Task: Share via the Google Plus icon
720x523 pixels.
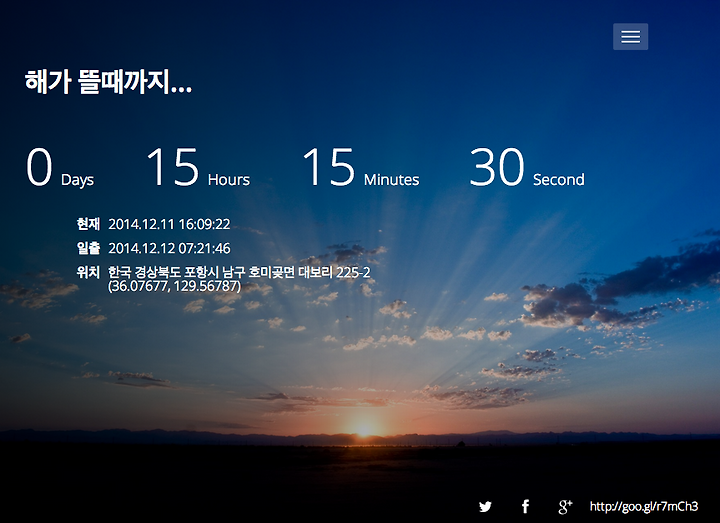Action: (x=565, y=506)
